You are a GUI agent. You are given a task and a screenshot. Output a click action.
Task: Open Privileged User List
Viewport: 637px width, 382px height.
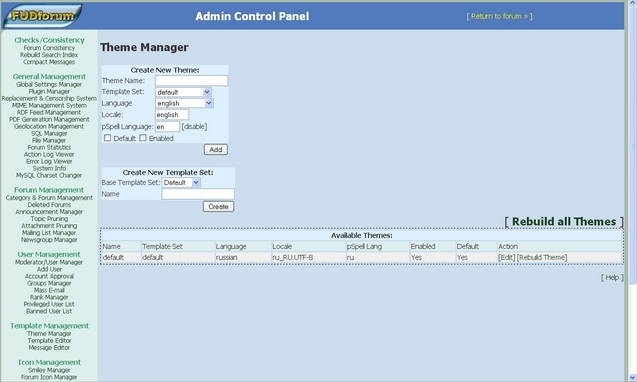click(x=49, y=304)
